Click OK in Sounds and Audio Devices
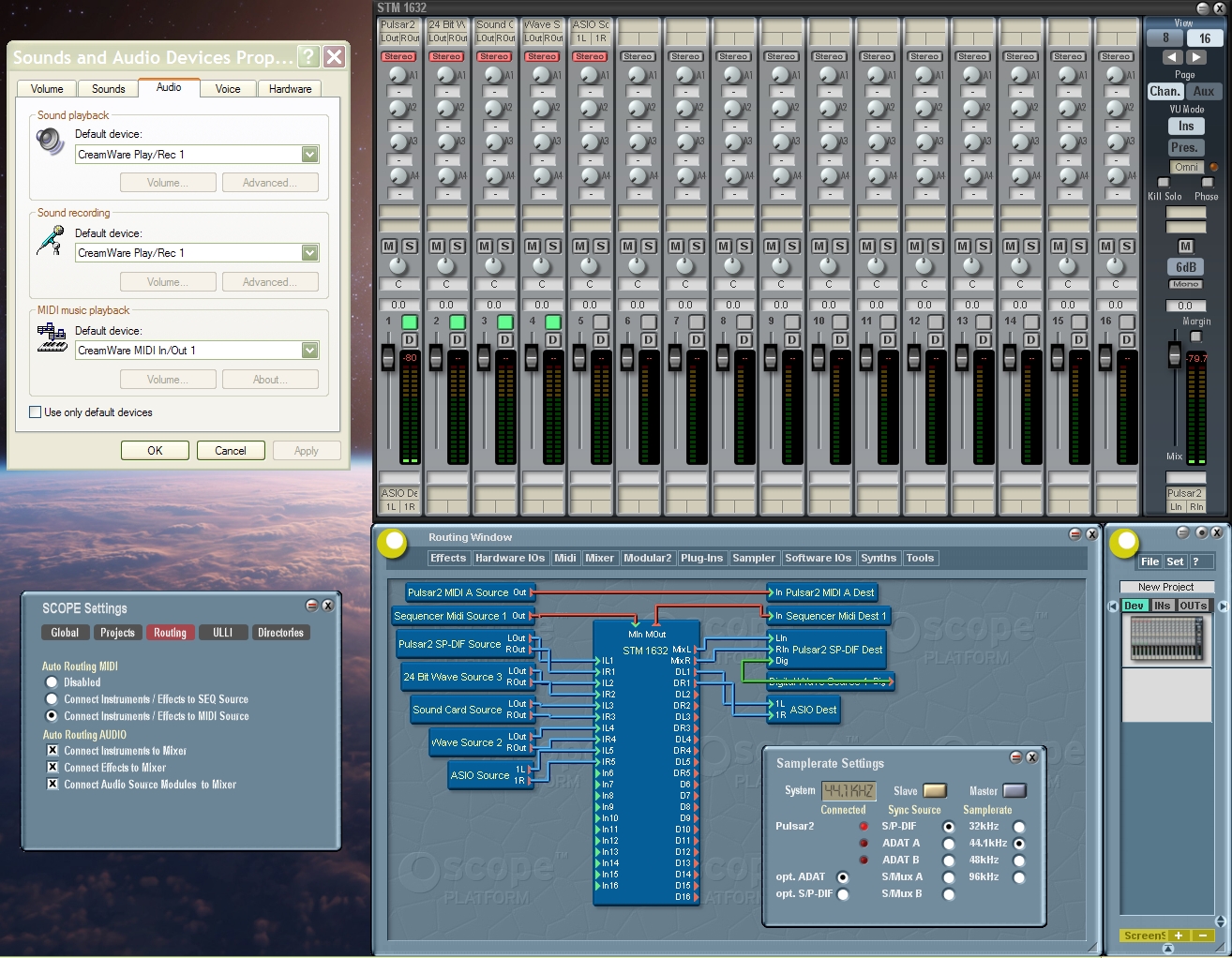The image size is (1232, 958). [x=155, y=451]
